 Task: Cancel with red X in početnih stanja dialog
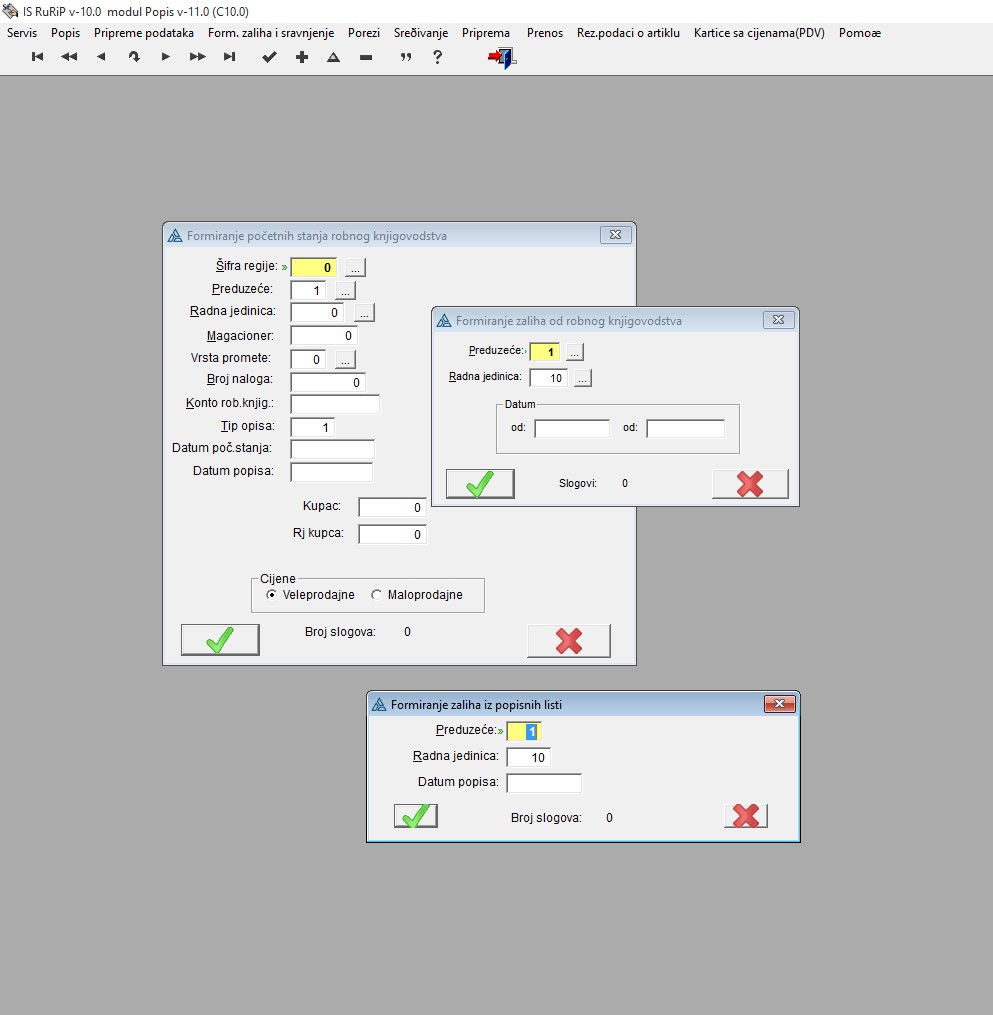tap(568, 641)
